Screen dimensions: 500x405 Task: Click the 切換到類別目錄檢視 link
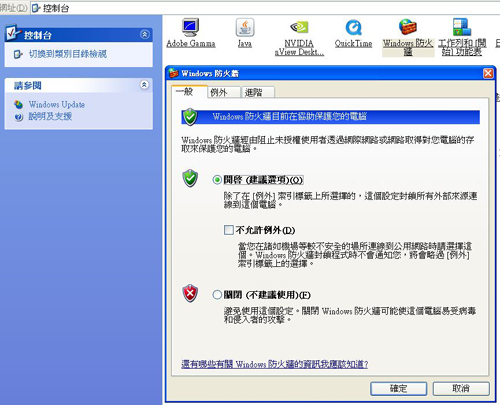pos(68,54)
